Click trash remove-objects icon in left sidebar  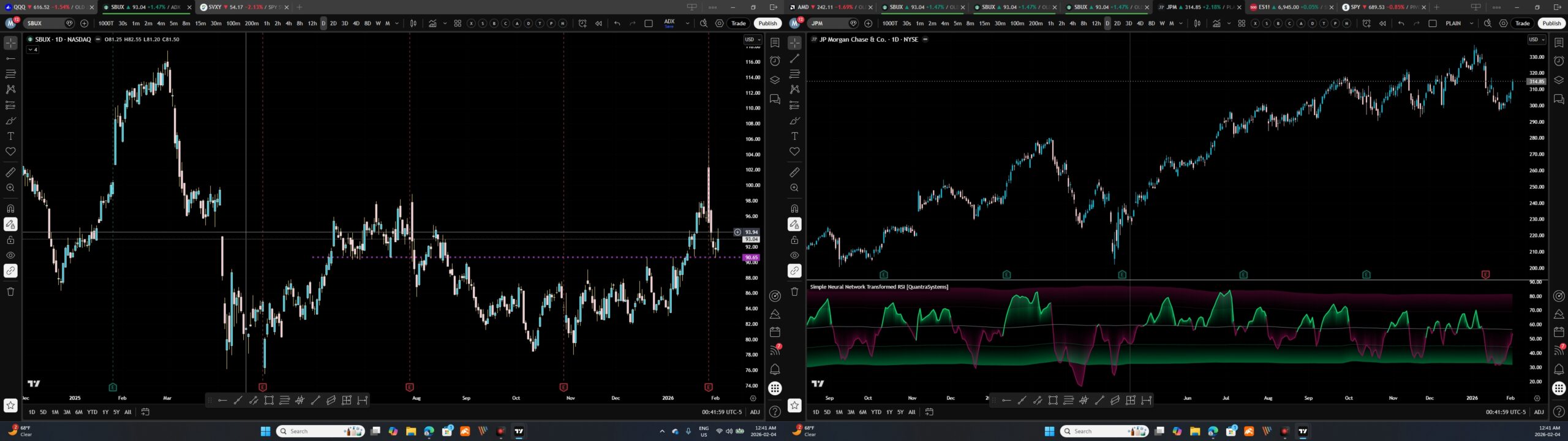click(x=10, y=291)
